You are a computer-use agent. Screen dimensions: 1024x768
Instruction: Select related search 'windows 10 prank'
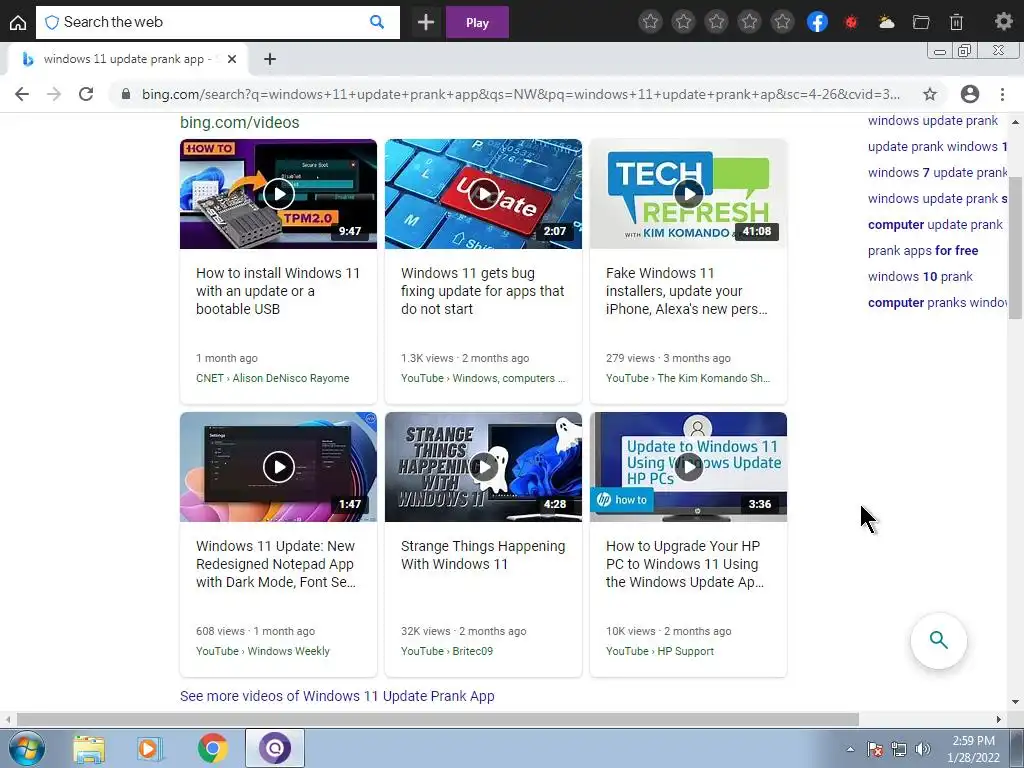point(920,277)
